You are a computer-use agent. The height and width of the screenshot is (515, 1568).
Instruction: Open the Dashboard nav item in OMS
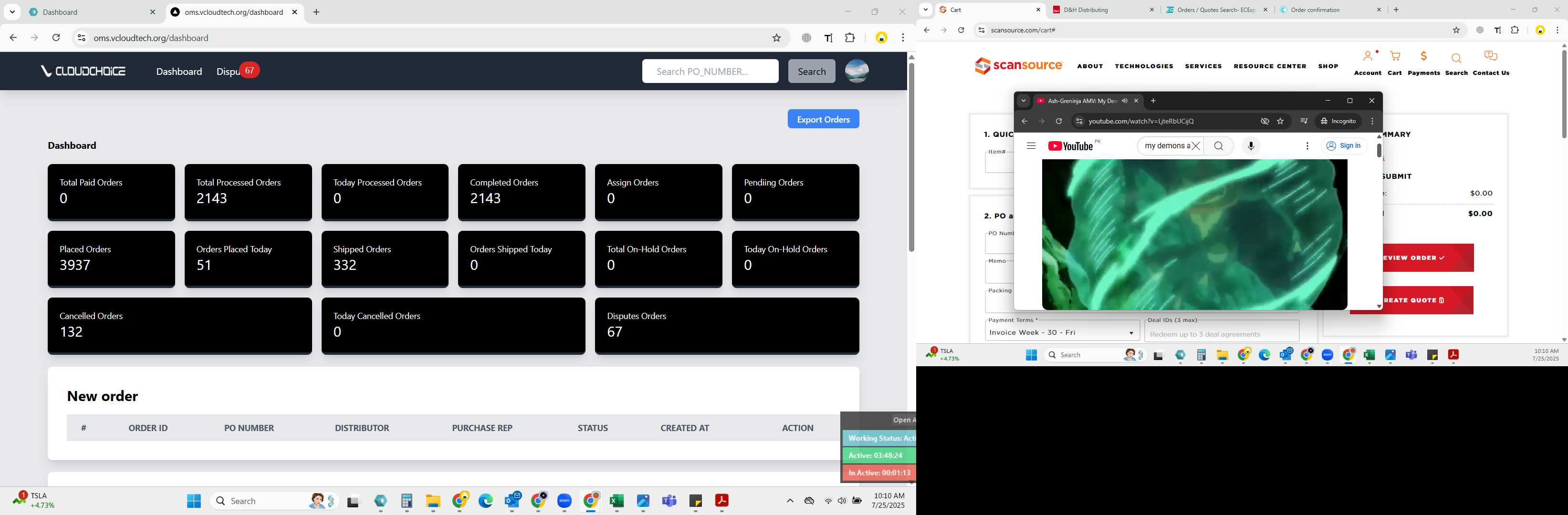(179, 71)
